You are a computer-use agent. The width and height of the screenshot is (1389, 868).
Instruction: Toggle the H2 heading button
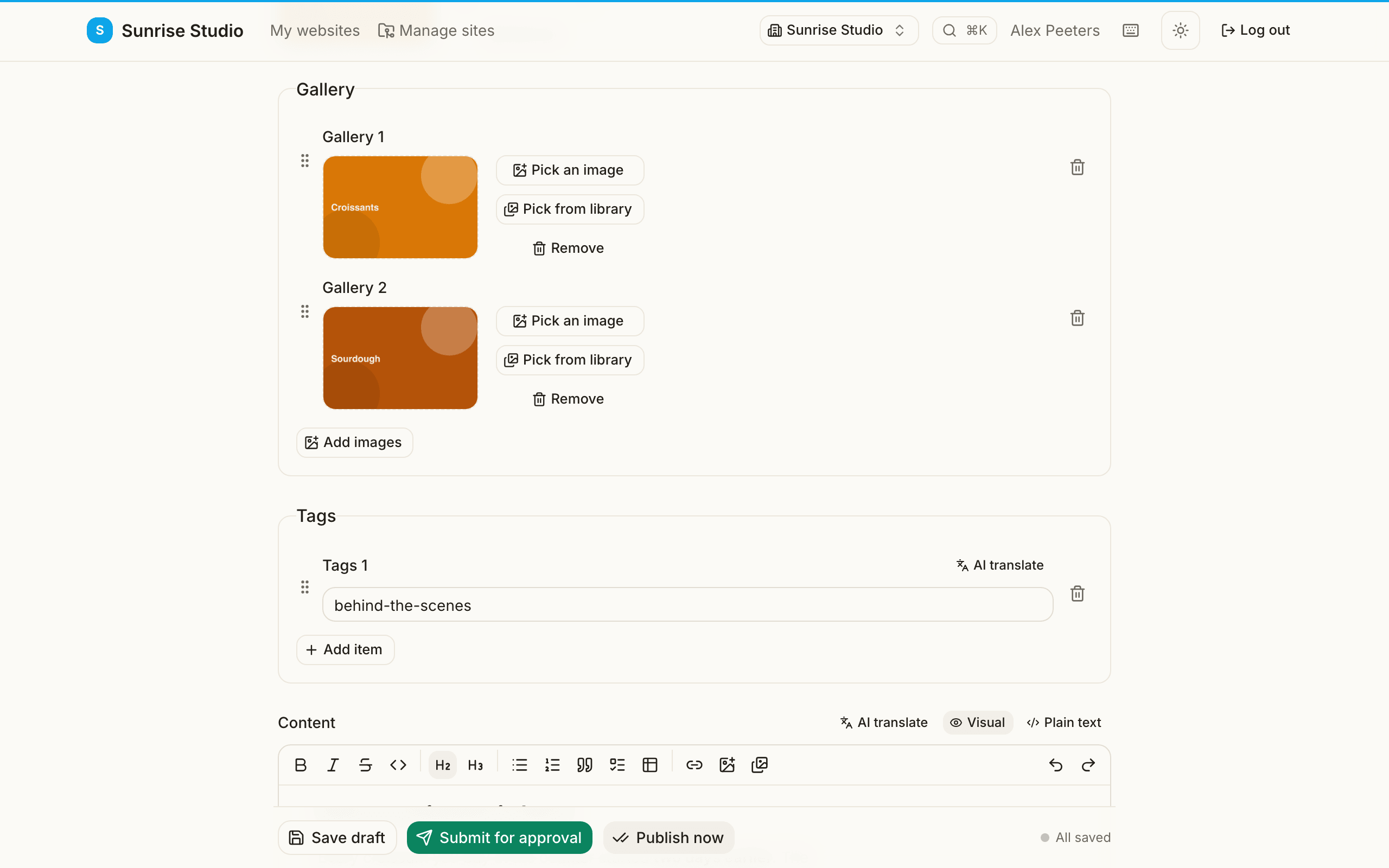(x=443, y=765)
